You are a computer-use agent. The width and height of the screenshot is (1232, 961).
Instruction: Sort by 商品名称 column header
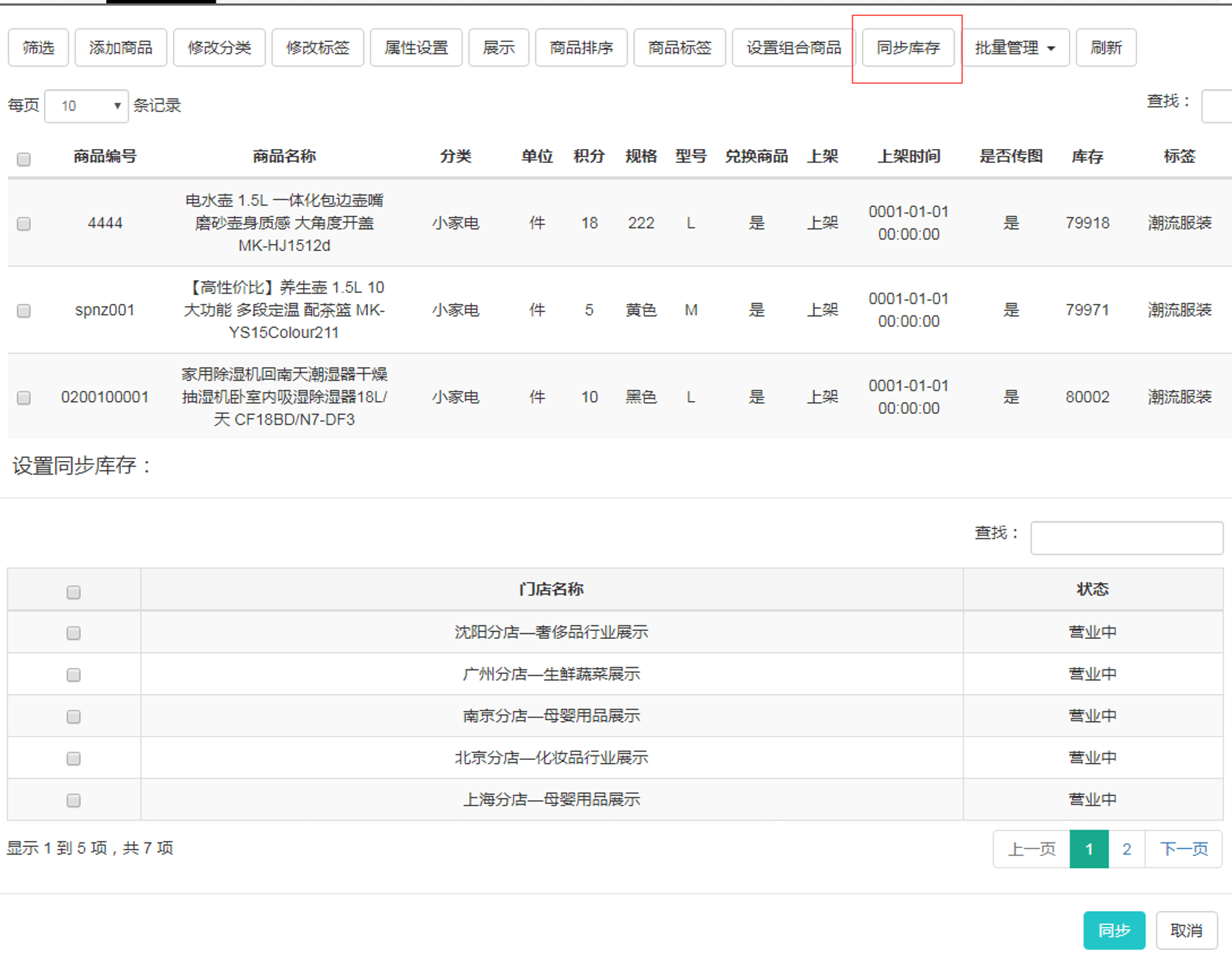(284, 156)
